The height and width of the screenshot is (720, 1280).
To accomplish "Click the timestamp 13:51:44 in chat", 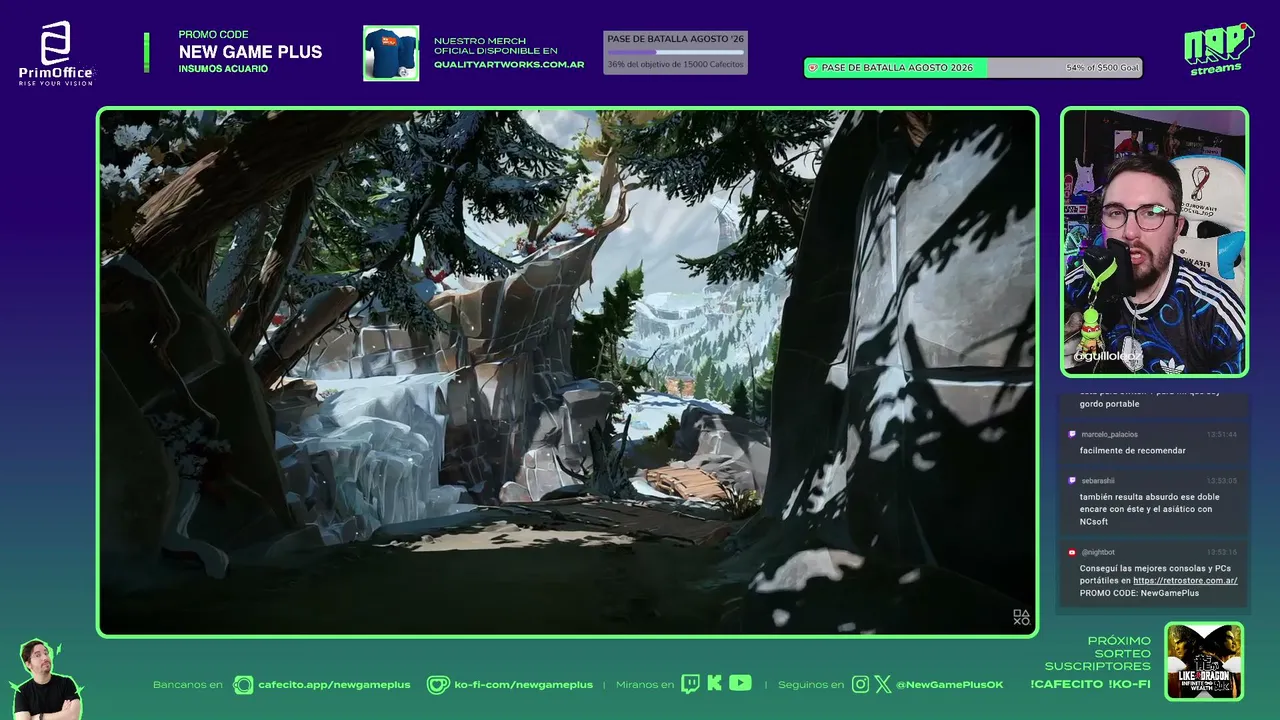I will [x=1222, y=435].
